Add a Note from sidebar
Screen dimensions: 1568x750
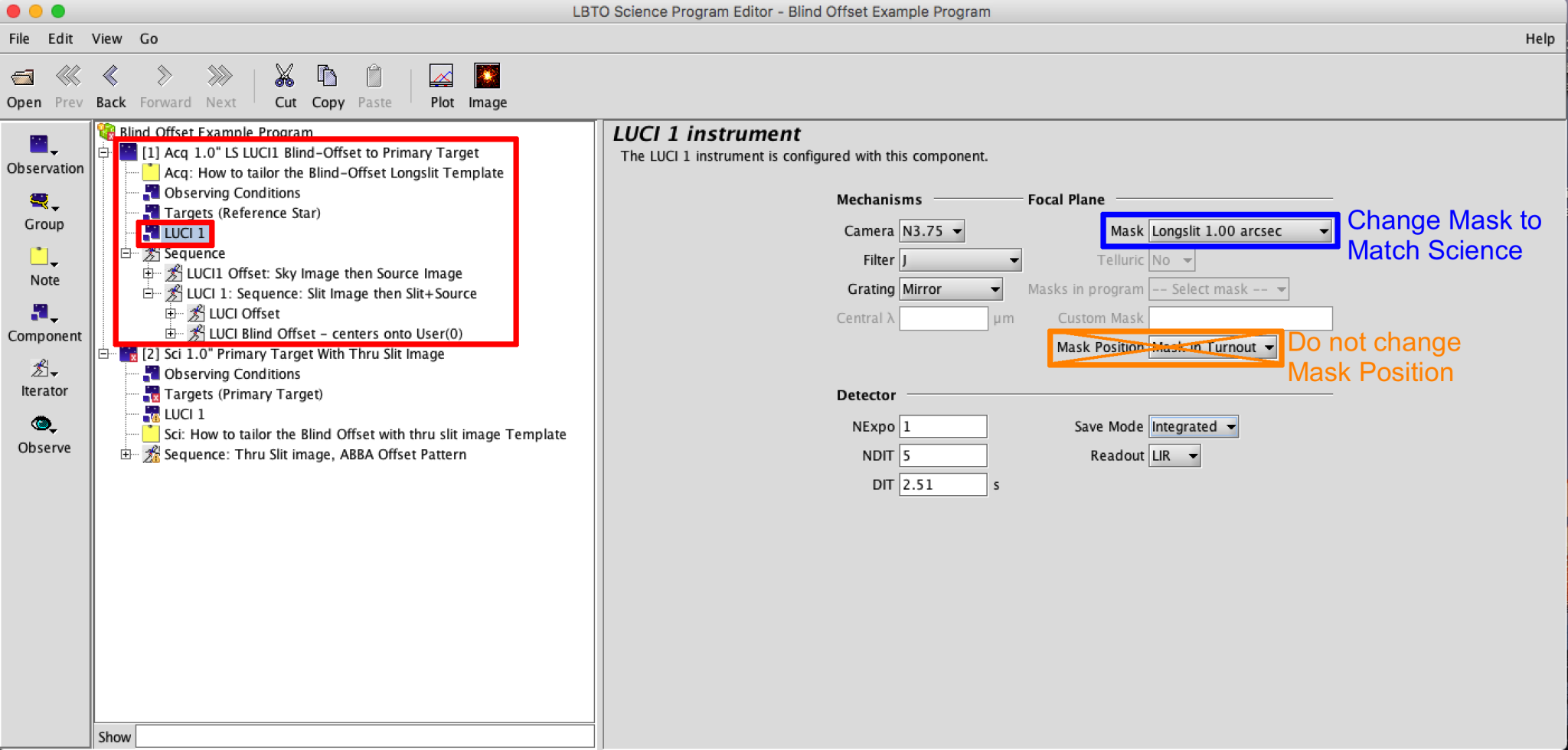44,266
